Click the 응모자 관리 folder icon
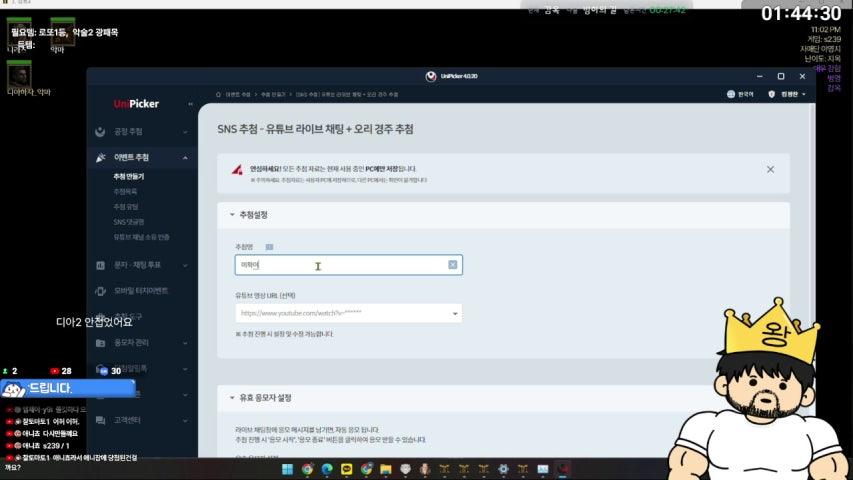Image resolution: width=853 pixels, height=480 pixels. coord(101,343)
